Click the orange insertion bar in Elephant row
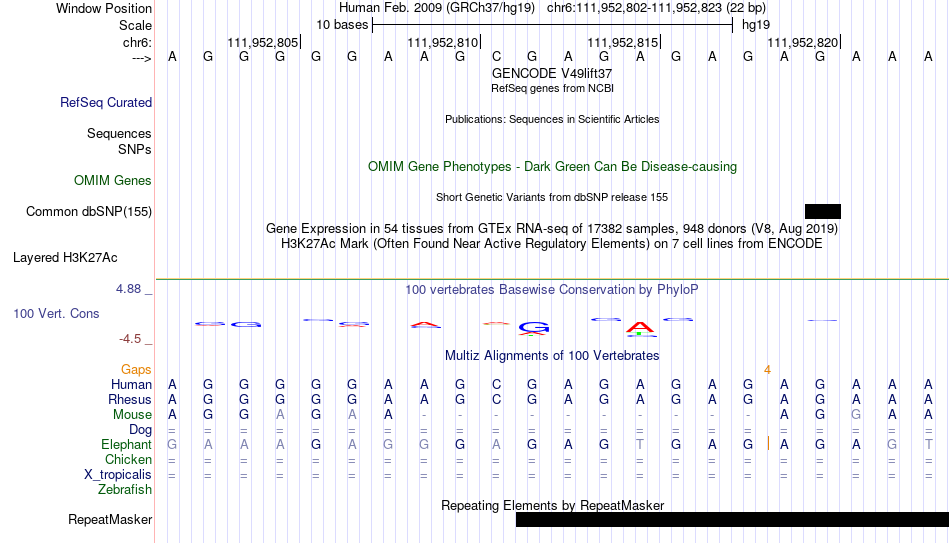 [x=768, y=444]
